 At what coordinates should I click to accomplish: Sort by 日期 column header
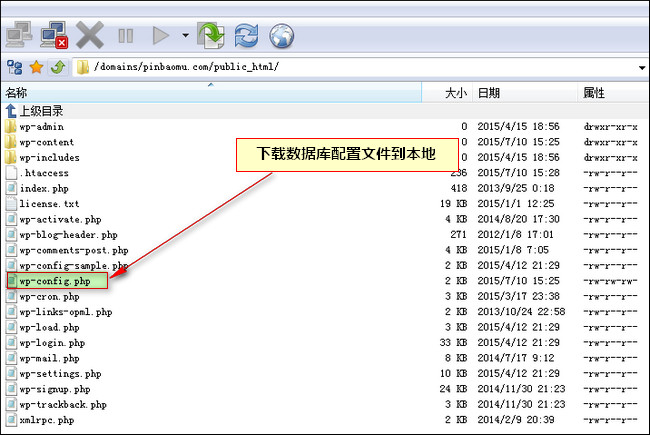[525, 92]
